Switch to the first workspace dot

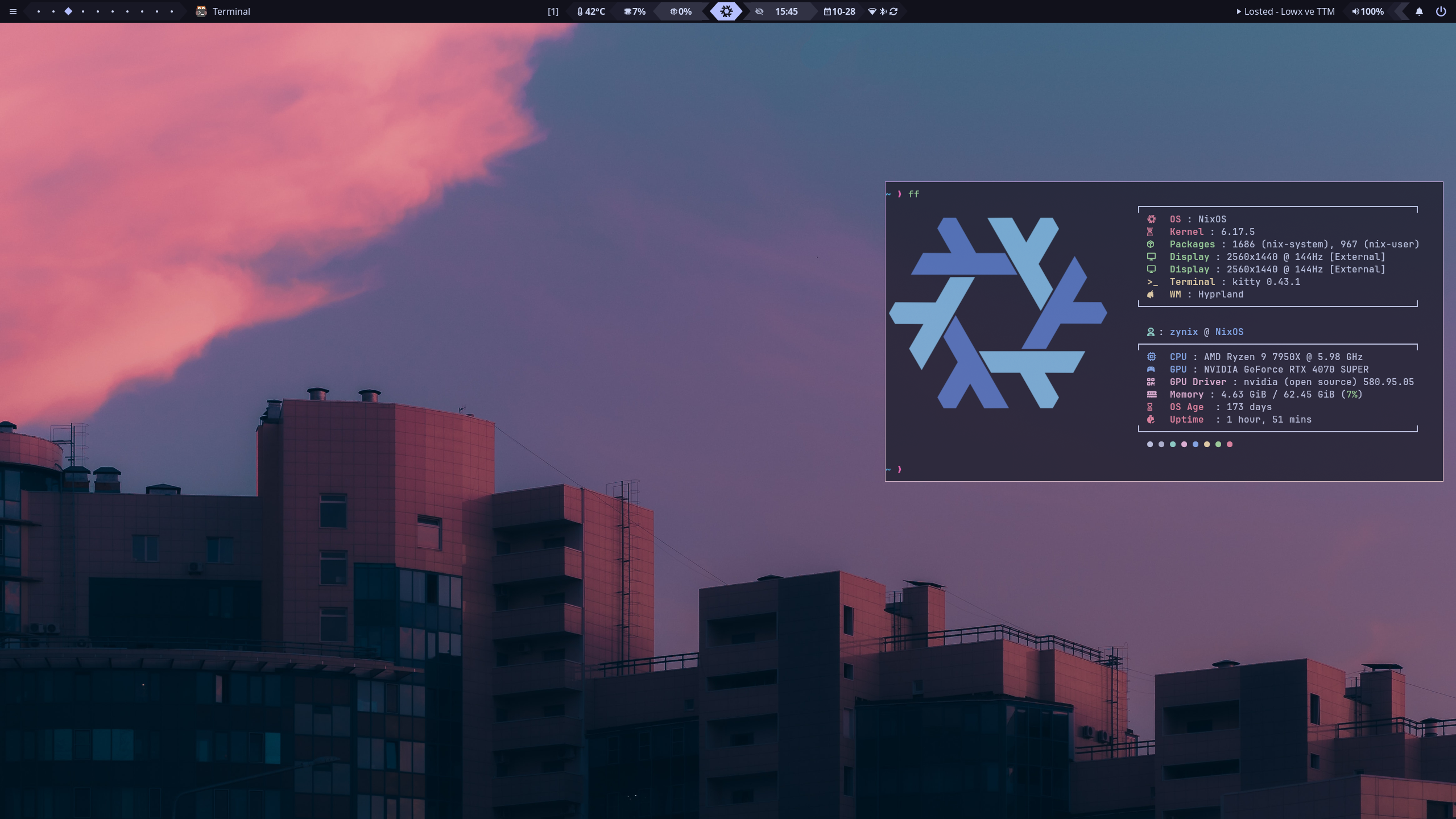tap(39, 11)
